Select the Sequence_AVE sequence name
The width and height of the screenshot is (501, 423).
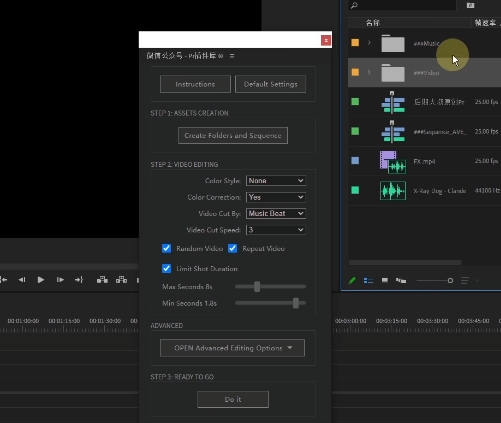pyautogui.click(x=440, y=132)
